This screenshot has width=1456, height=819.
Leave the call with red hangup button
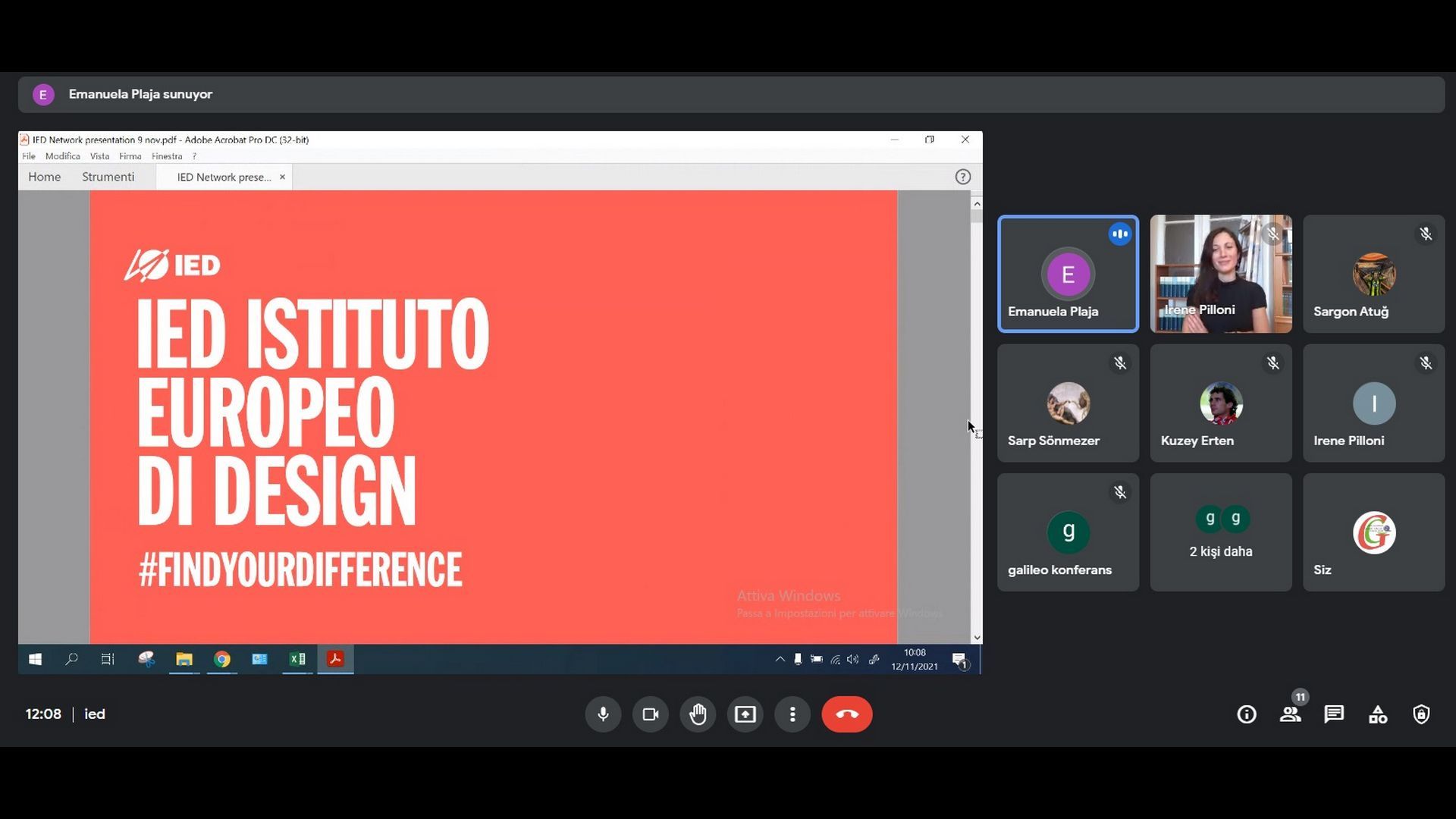click(x=847, y=714)
